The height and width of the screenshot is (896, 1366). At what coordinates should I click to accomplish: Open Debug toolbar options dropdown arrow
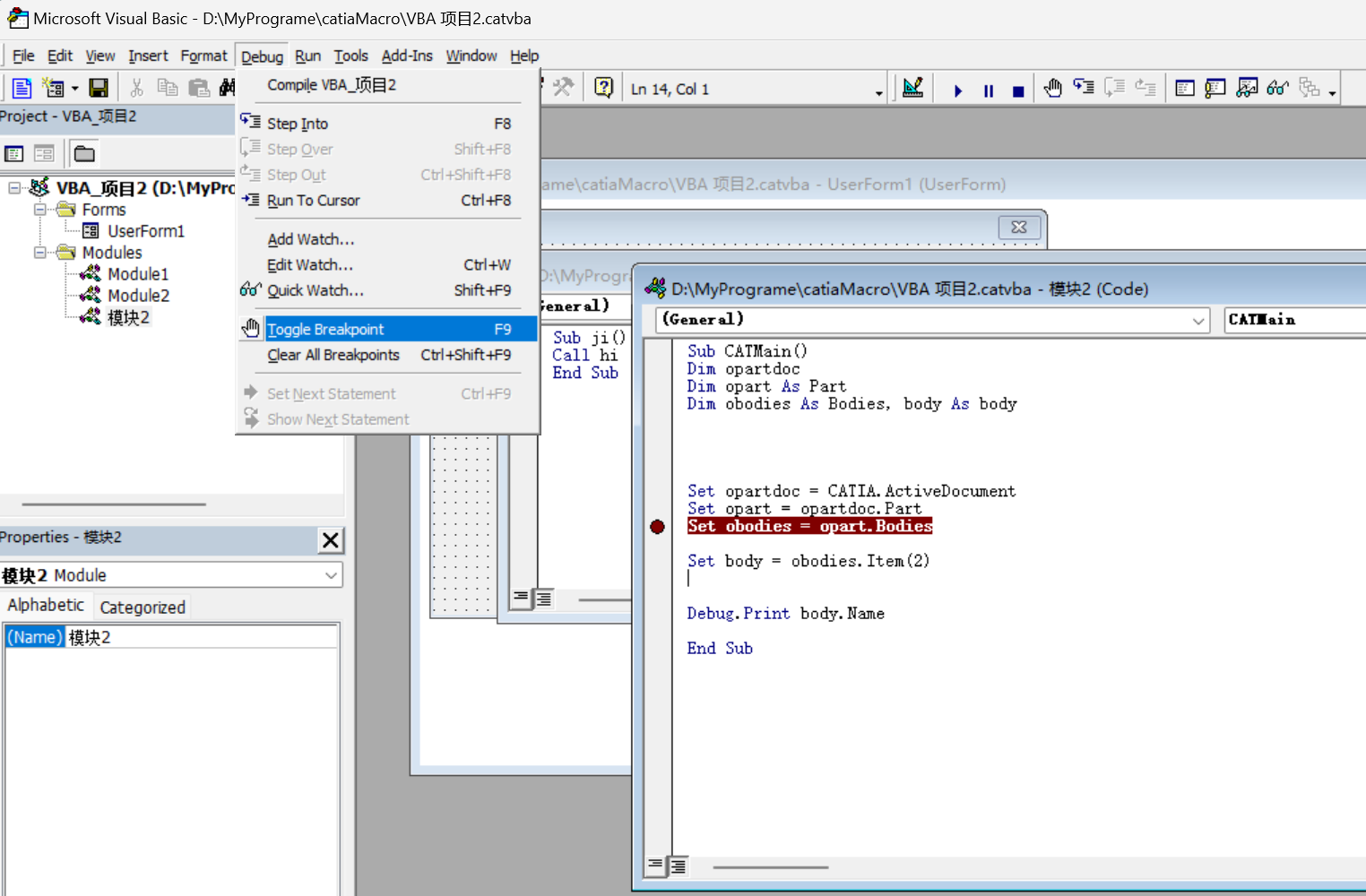tap(1333, 91)
